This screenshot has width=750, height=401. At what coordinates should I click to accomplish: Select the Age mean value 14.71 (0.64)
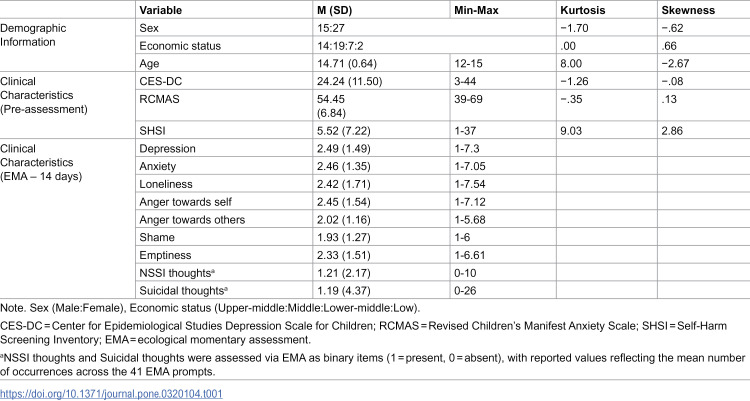pyautogui.click(x=347, y=63)
